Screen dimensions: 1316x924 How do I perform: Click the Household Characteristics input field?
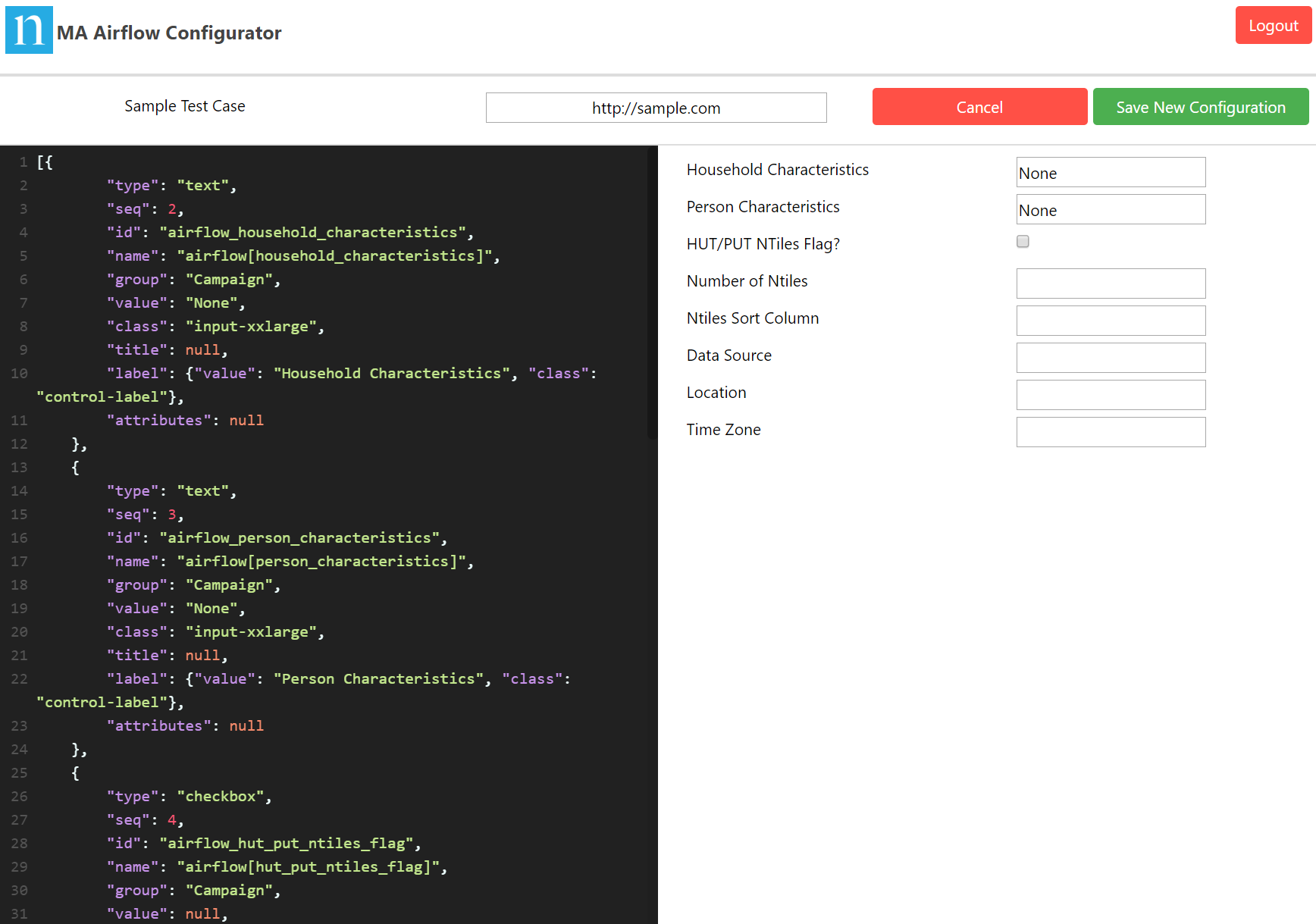pyautogui.click(x=1110, y=173)
